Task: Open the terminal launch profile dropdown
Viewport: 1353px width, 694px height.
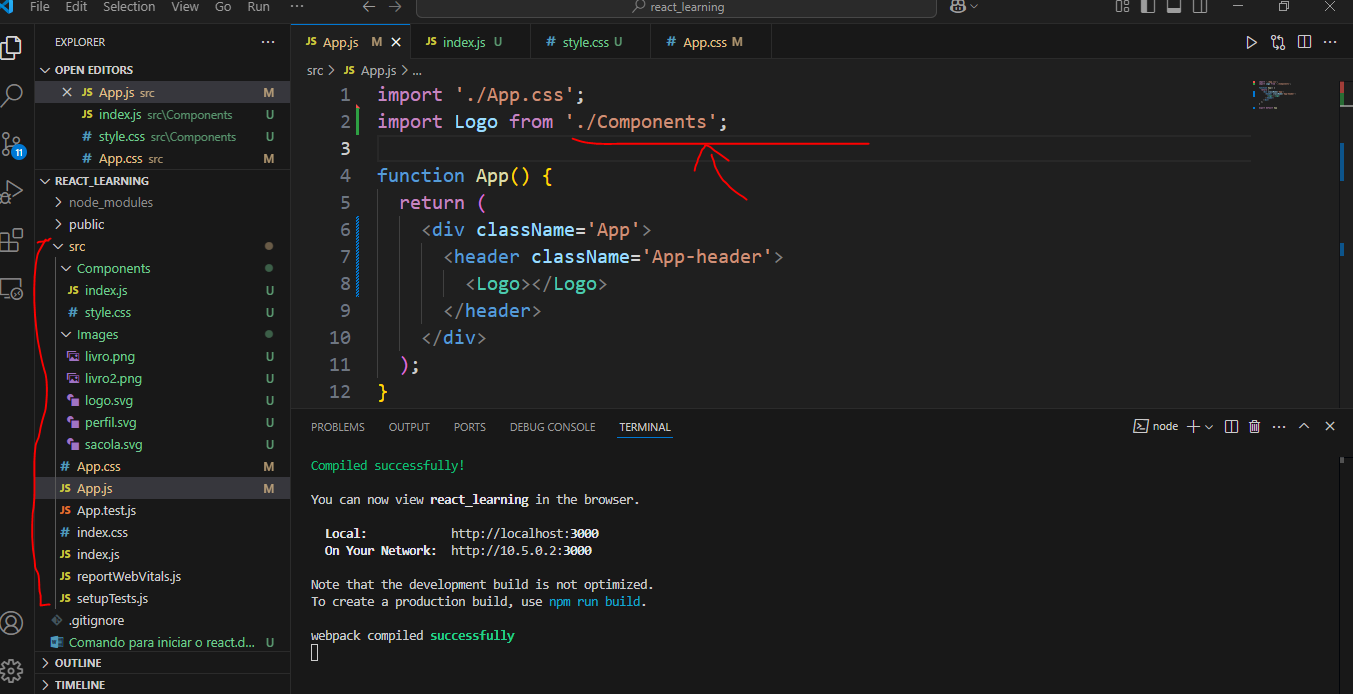Action: pyautogui.click(x=1209, y=426)
